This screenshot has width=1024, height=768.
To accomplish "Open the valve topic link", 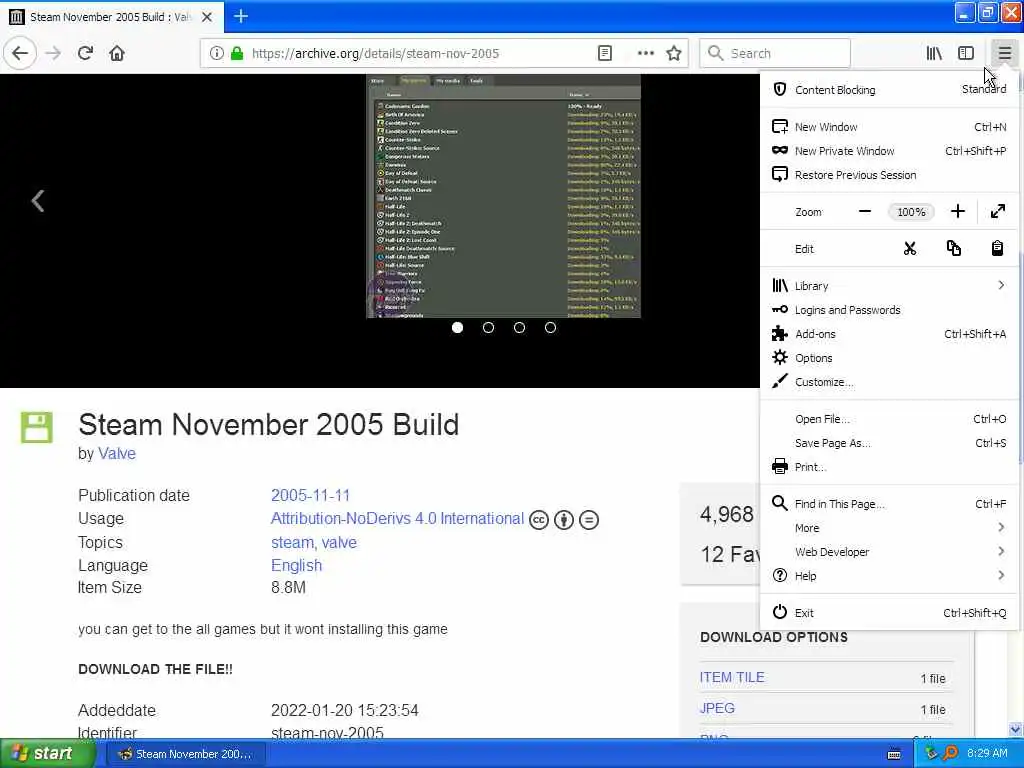I will coord(339,543).
